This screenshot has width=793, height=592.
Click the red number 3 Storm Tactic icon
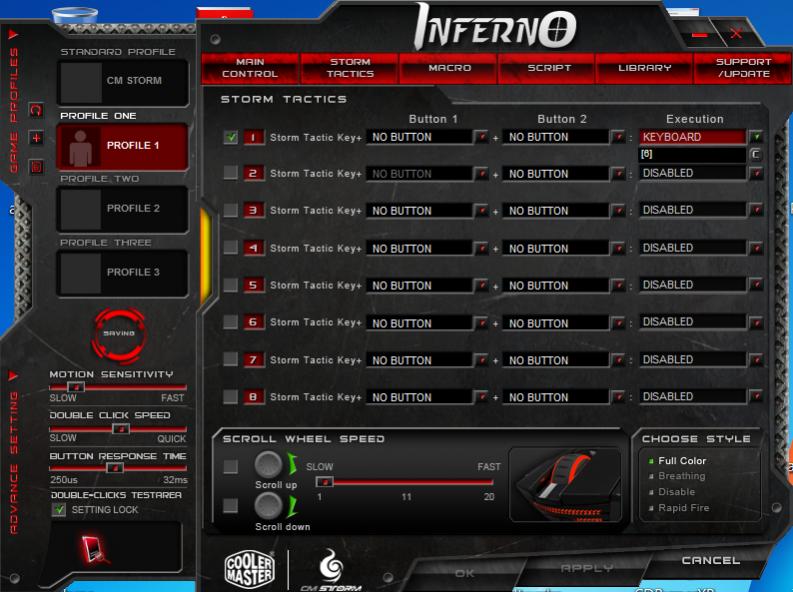tap(254, 210)
